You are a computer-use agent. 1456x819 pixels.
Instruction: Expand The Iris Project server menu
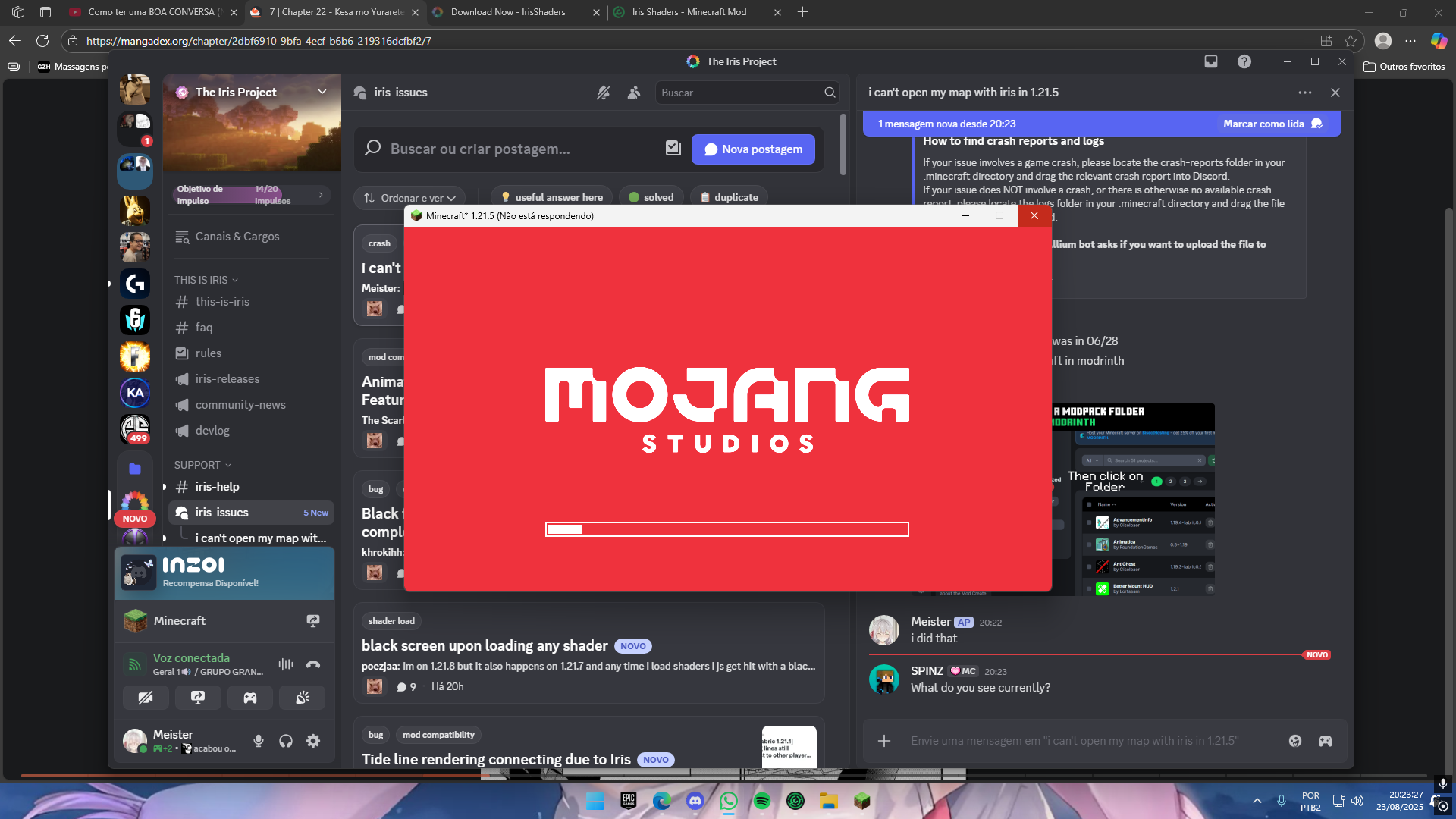322,92
